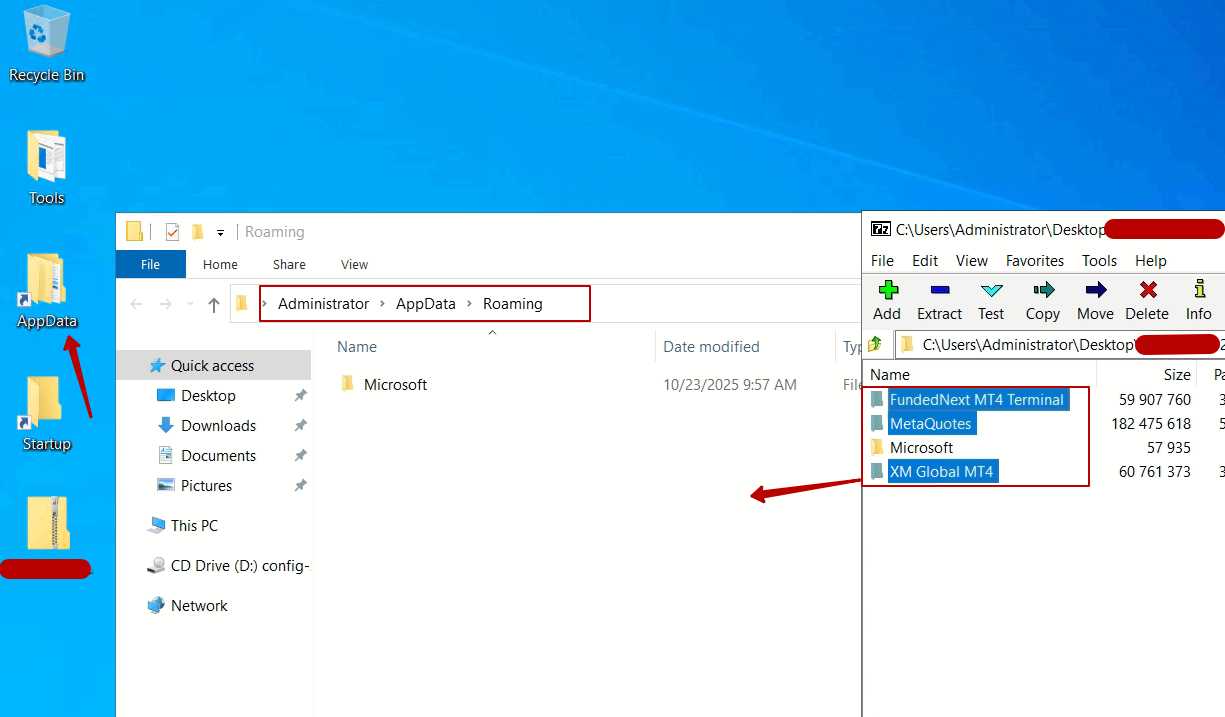Select Downloads in the navigation pane

[218, 426]
